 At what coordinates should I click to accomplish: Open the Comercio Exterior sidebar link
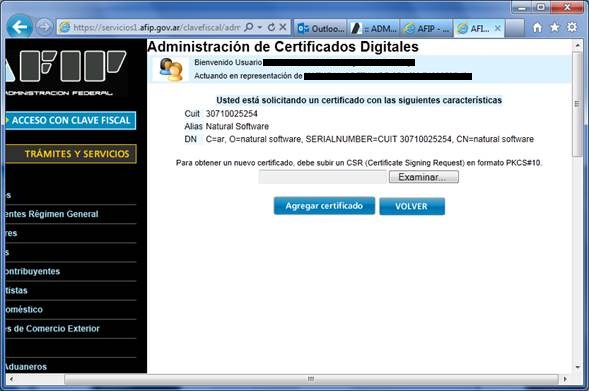point(53,329)
